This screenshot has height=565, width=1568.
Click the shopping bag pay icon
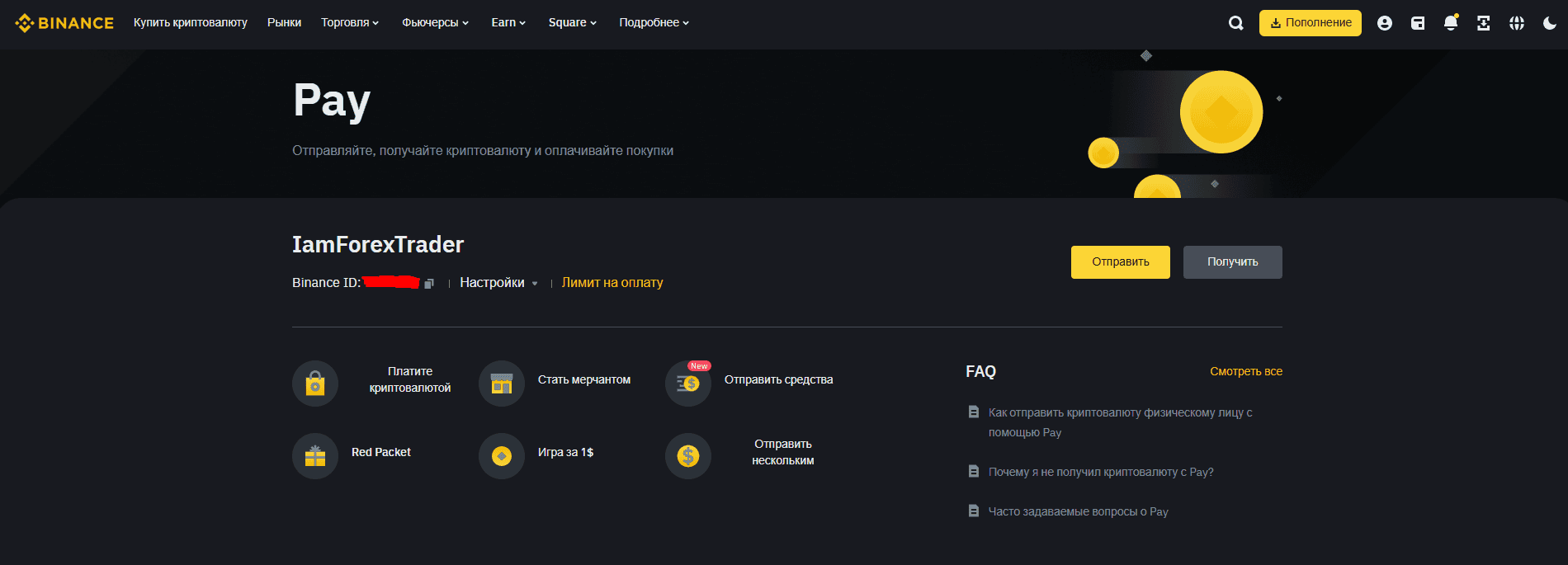click(315, 384)
